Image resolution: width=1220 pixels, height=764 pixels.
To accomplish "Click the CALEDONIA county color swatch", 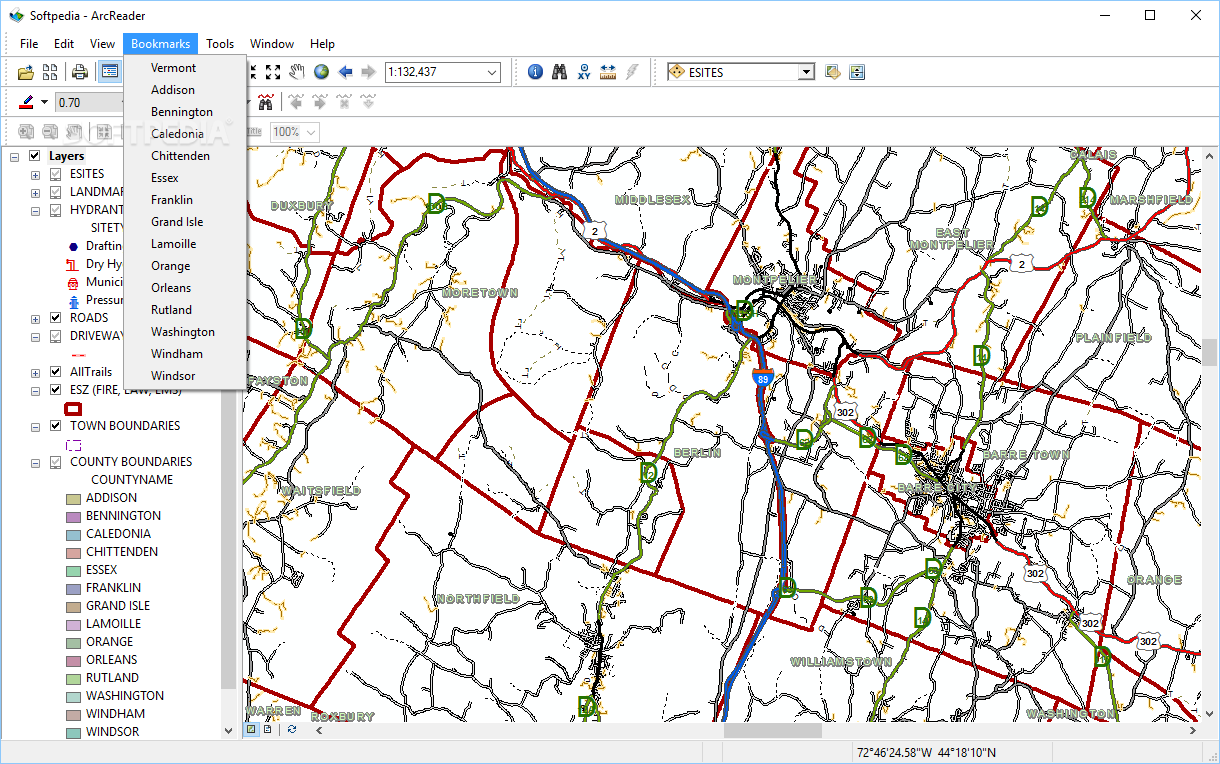I will pyautogui.click(x=73, y=534).
